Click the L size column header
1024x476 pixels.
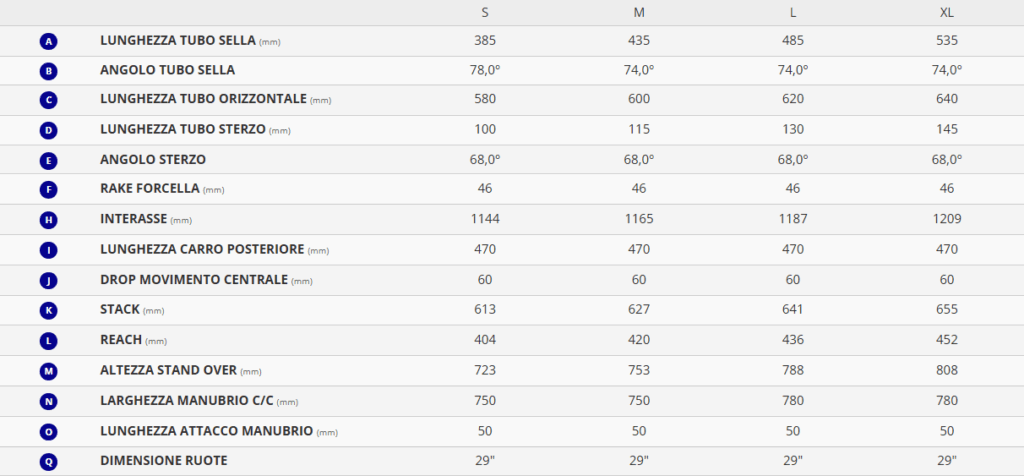coord(793,12)
